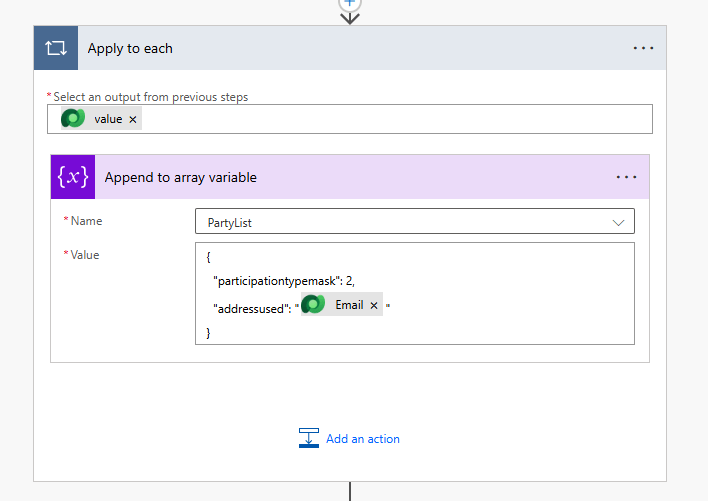708x501 pixels.
Task: Click the participationtypemask line in Value box
Action: (x=283, y=281)
